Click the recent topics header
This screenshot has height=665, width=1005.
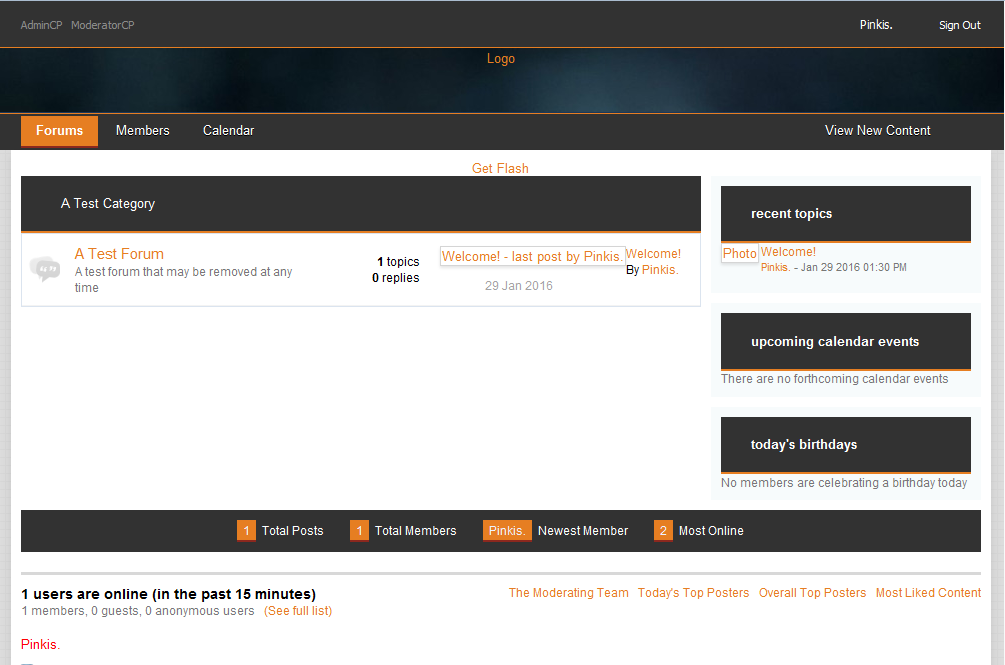click(x=845, y=214)
